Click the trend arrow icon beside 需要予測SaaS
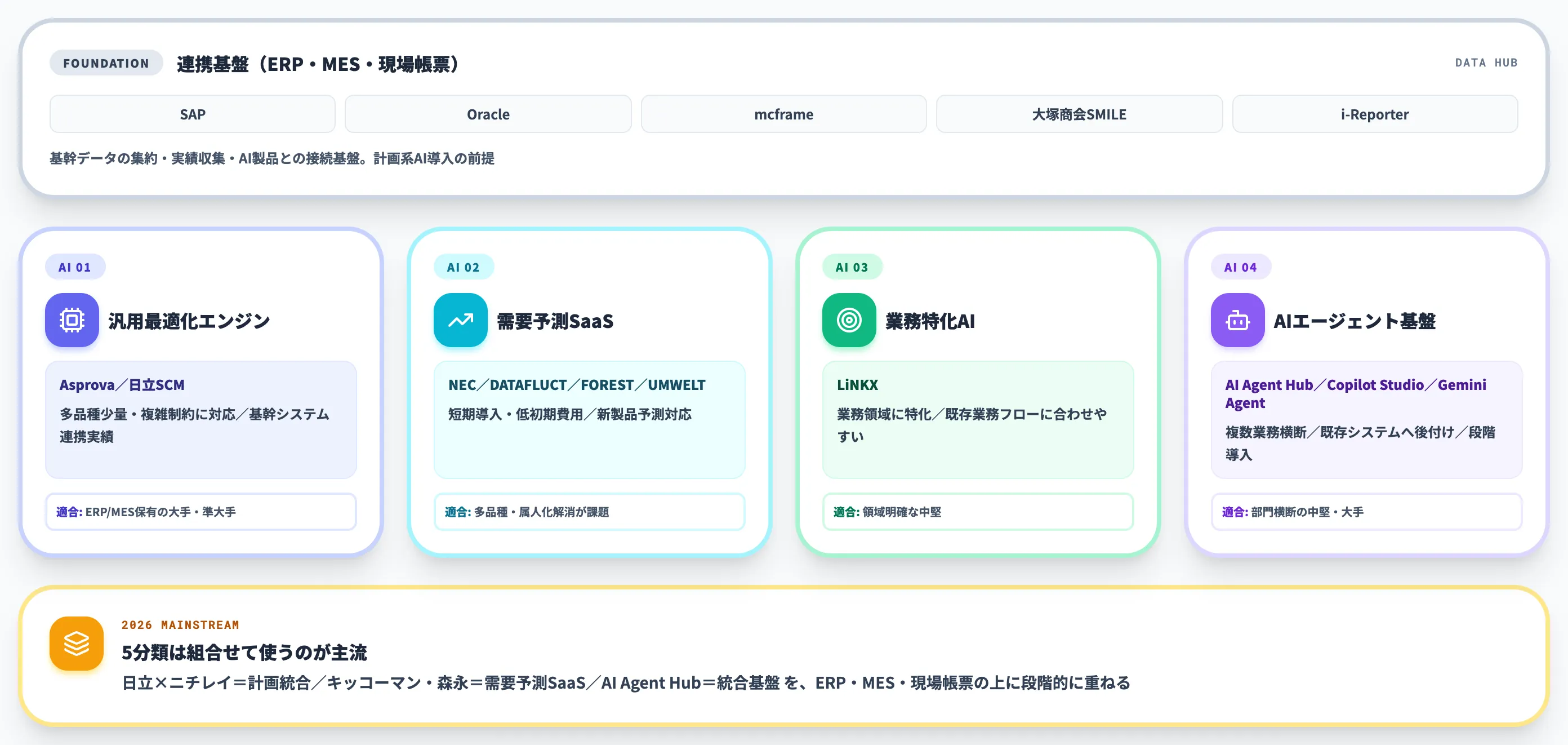Screen dimensions: 1568x745 tap(460, 321)
